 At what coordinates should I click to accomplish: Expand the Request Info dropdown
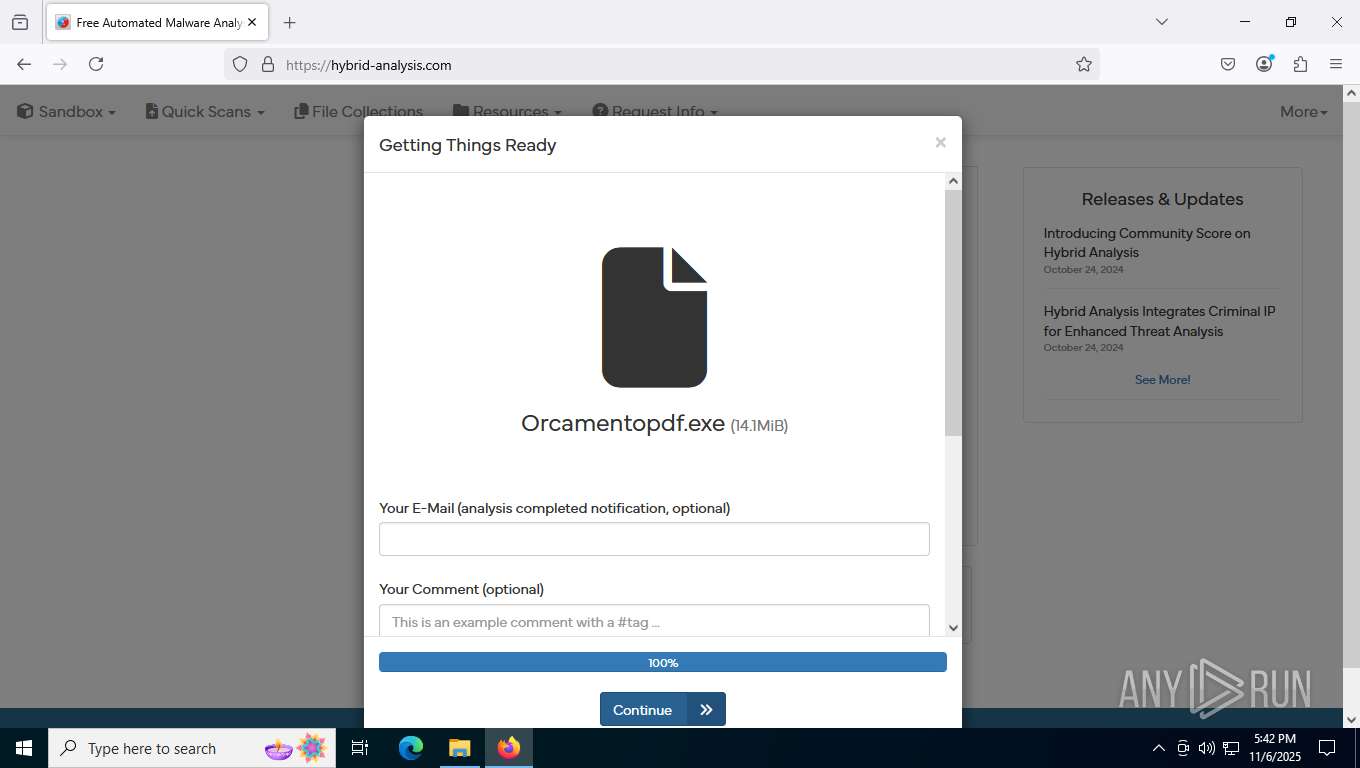click(x=655, y=112)
